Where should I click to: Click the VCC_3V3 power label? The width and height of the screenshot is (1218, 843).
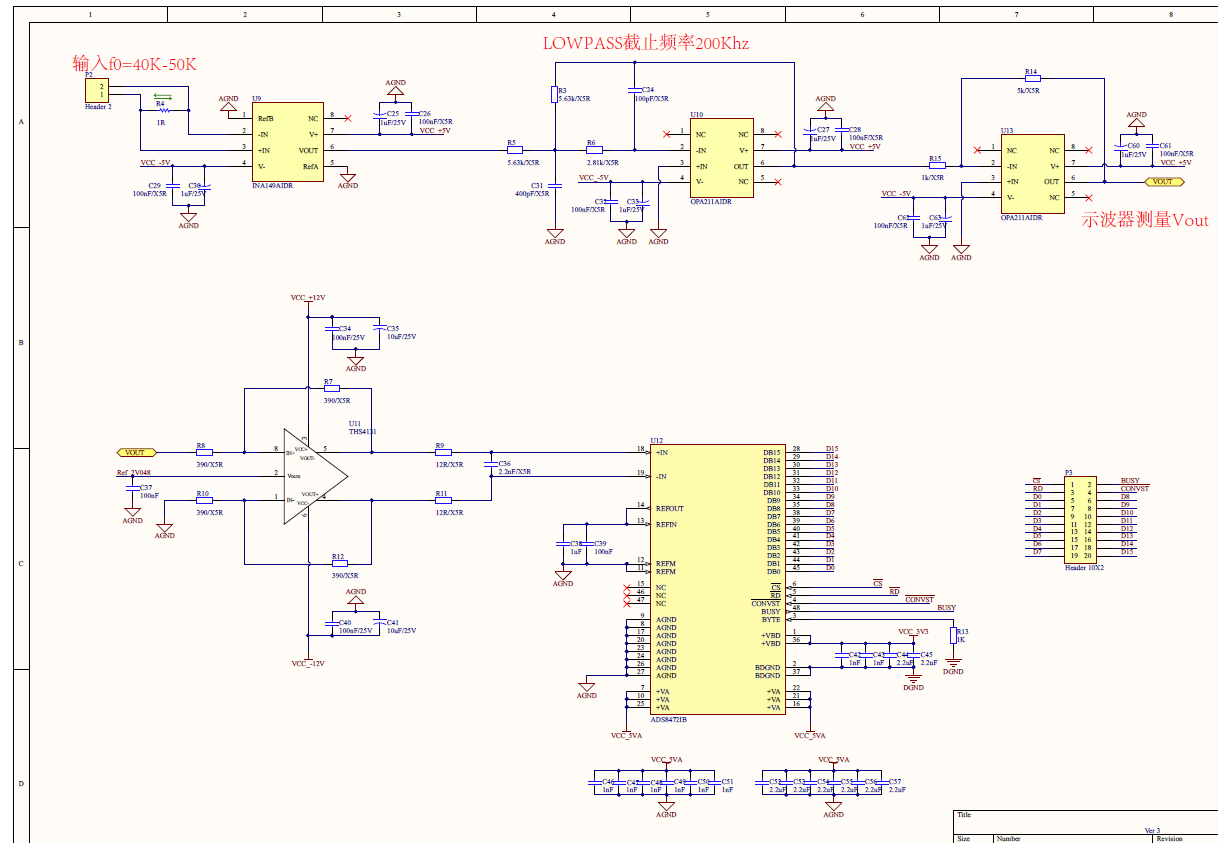coord(913,632)
